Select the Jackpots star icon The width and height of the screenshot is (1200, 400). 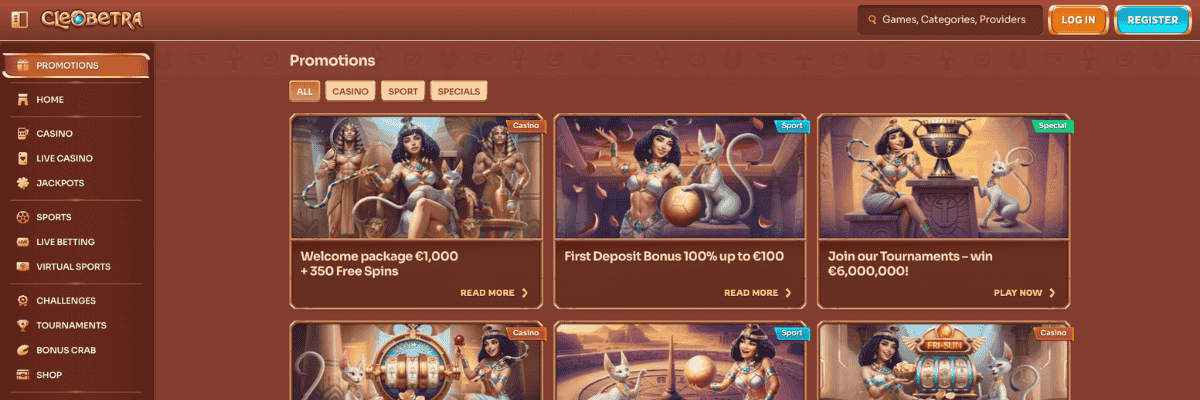tap(23, 183)
